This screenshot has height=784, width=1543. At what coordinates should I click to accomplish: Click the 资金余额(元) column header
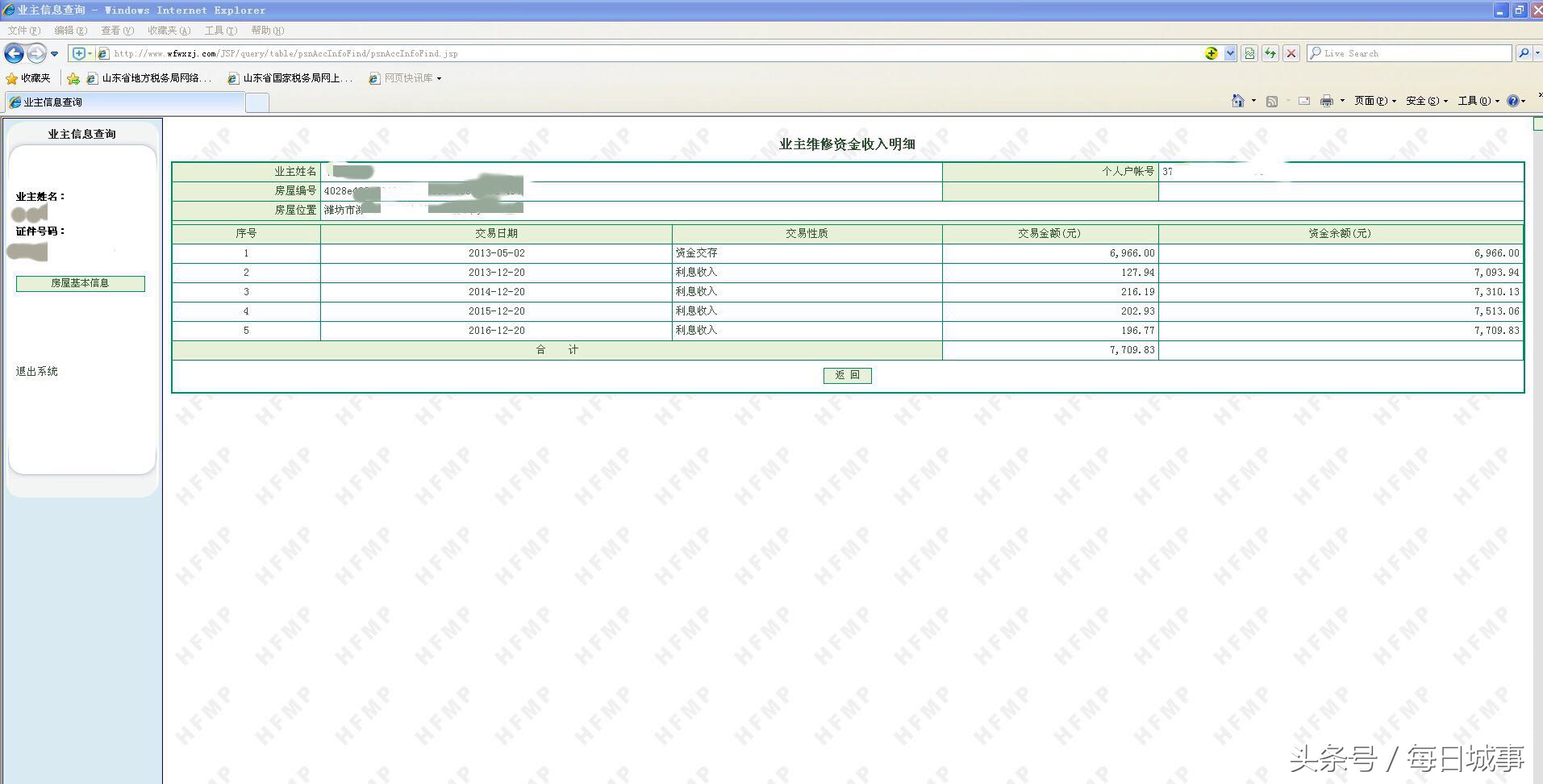coord(1340,233)
